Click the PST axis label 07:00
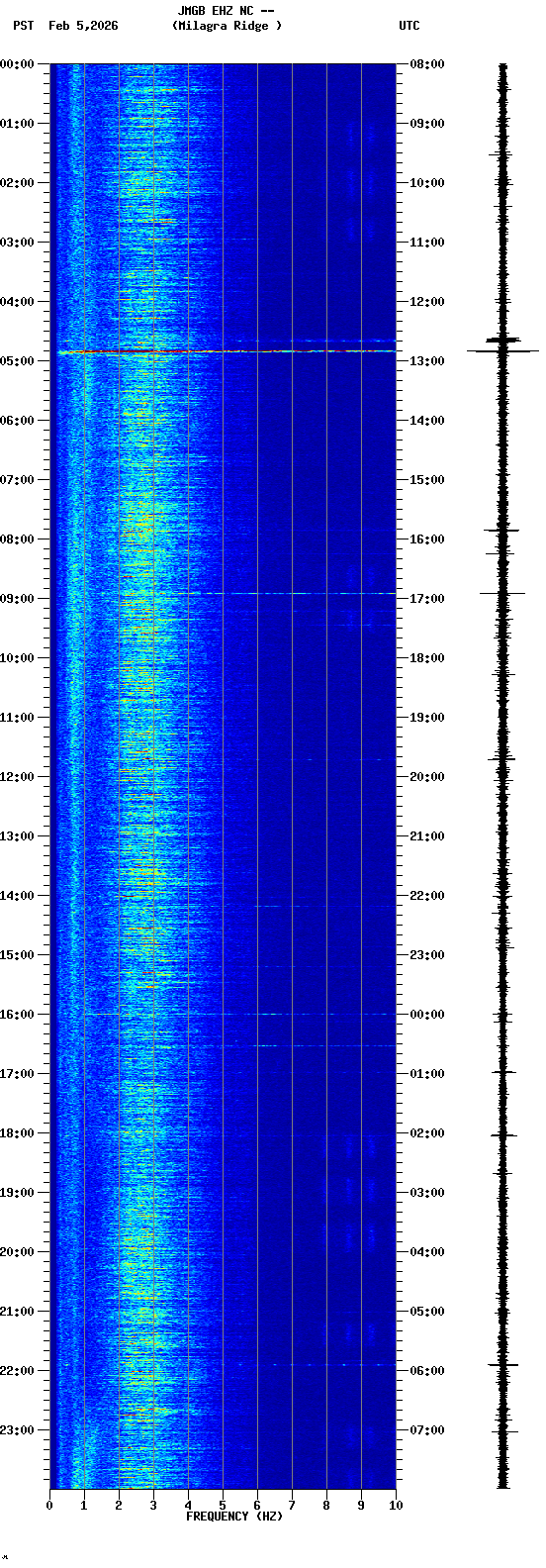Image resolution: width=546 pixels, height=1568 pixels. pyautogui.click(x=18, y=480)
